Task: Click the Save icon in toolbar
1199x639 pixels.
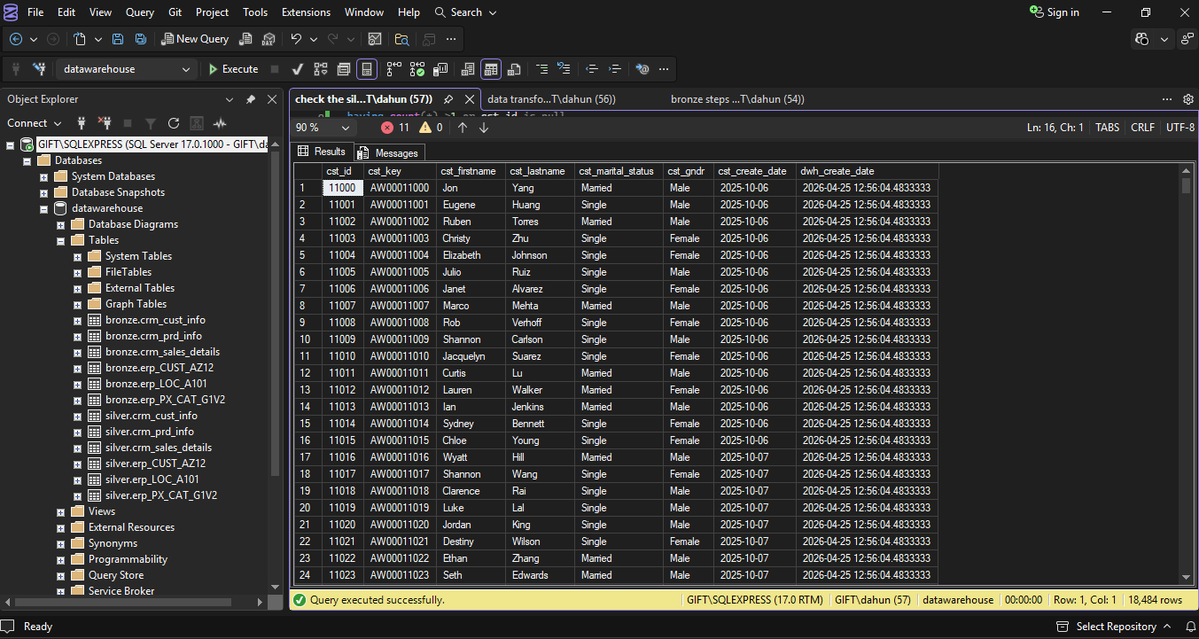Action: 118,39
